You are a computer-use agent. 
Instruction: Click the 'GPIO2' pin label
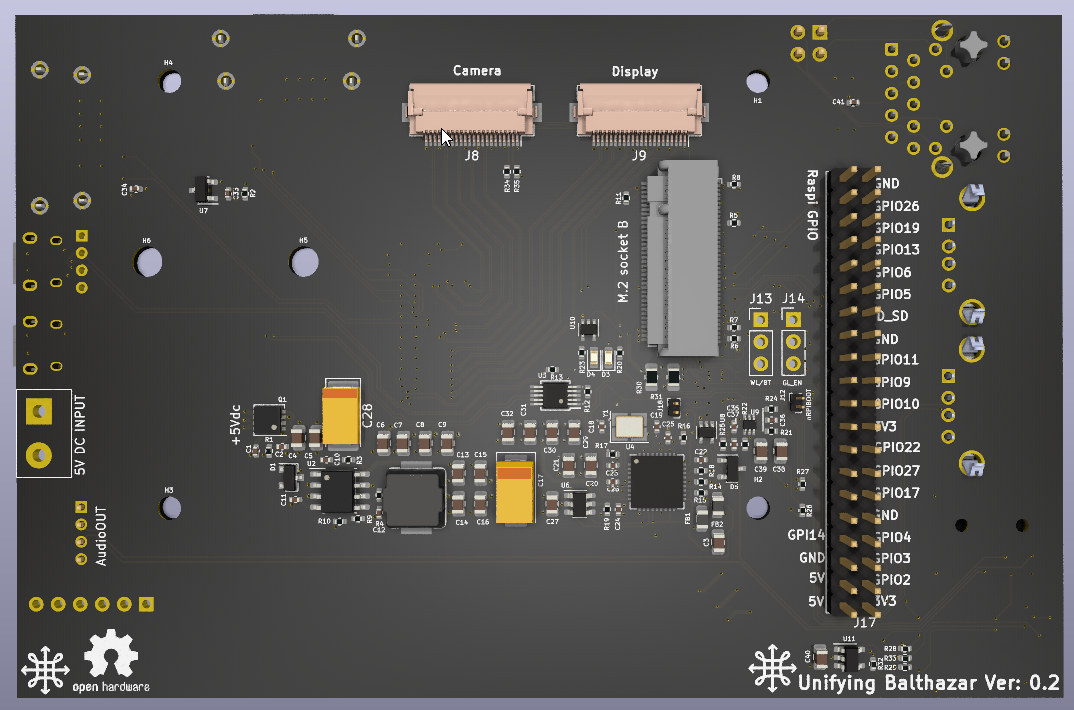click(x=893, y=580)
